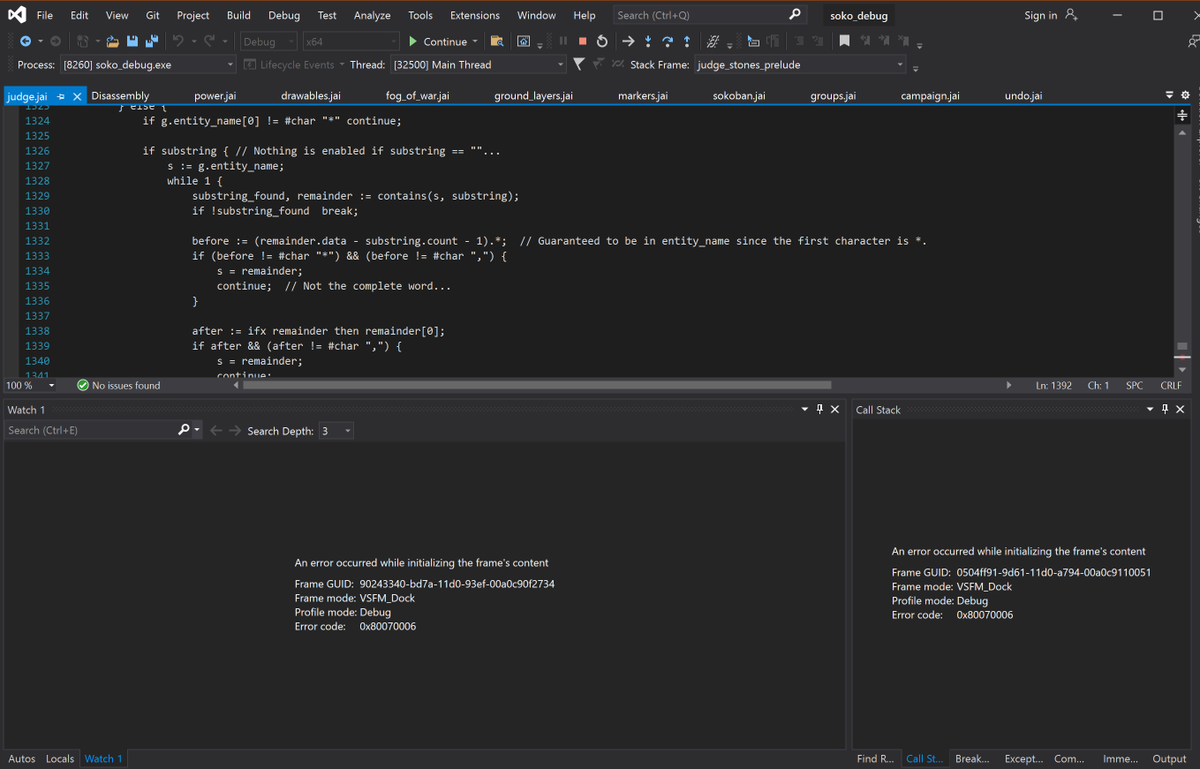Click the Step Over icon

pyautogui.click(x=667, y=41)
